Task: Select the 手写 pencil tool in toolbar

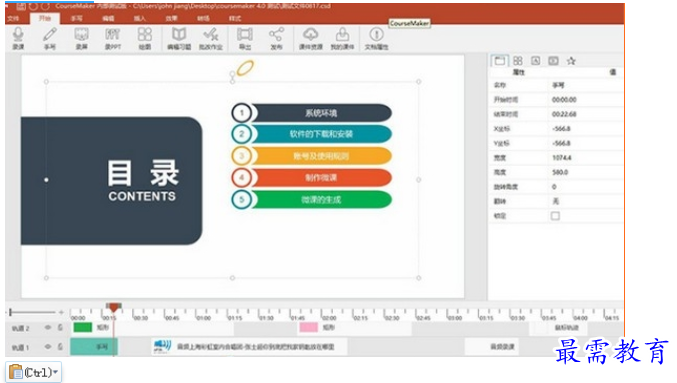Action: point(50,38)
